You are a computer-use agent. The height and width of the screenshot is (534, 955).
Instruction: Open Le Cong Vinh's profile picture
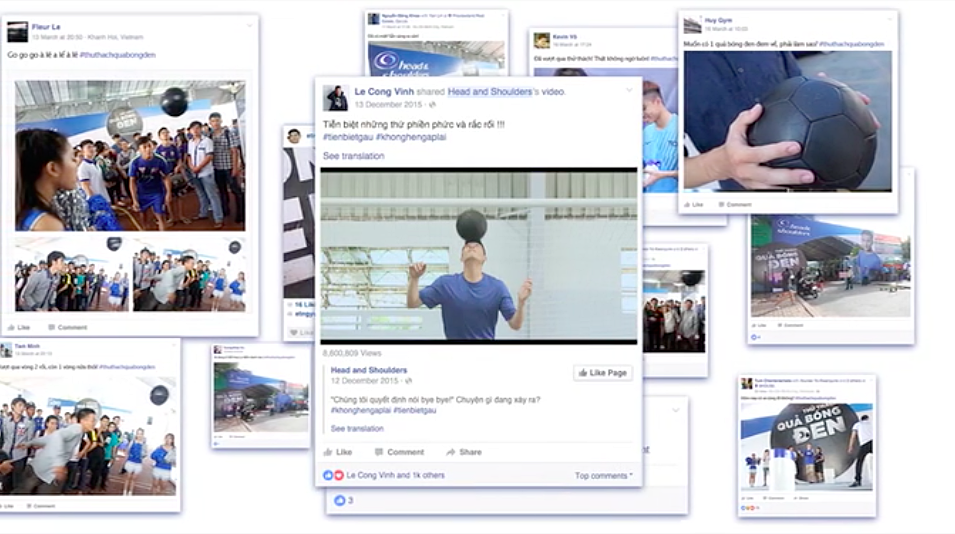tap(335, 98)
